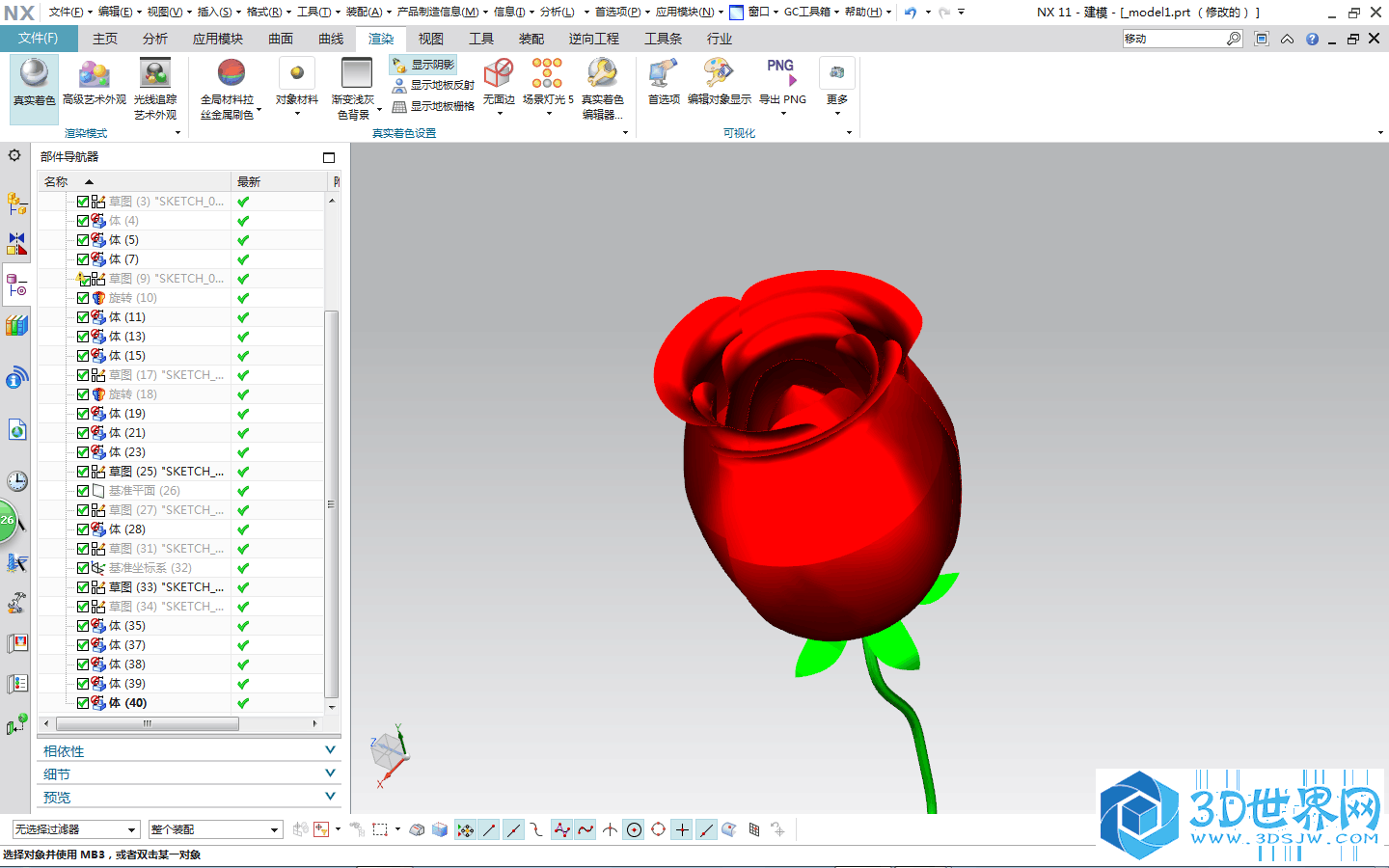Toggle 显示地板栅格 floor grid
The image size is (1389, 868).
pyautogui.click(x=433, y=106)
